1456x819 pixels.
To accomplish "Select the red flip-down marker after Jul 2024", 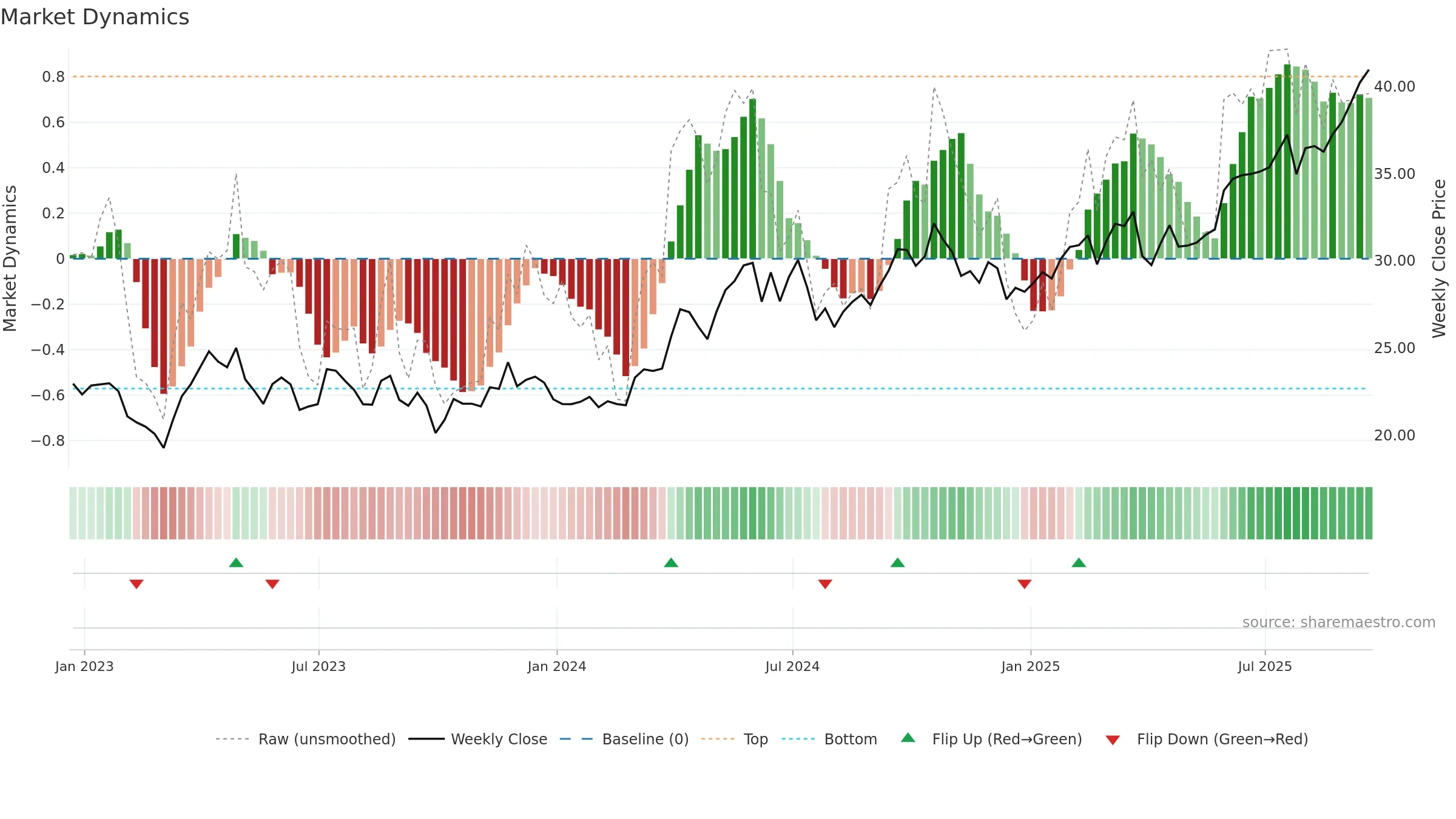I will (x=825, y=584).
